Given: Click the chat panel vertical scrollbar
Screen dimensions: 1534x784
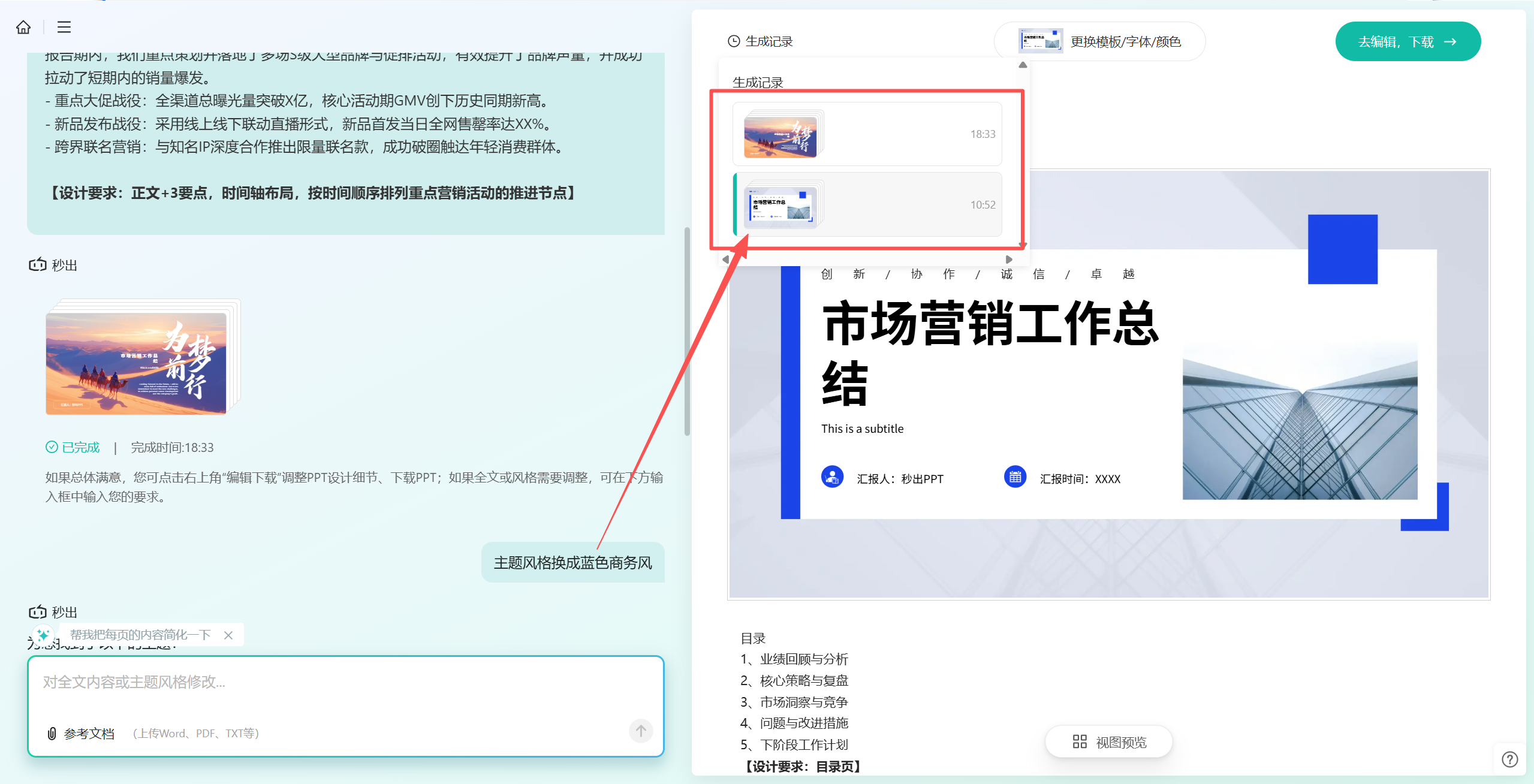Looking at the screenshot, I should tap(687, 331).
